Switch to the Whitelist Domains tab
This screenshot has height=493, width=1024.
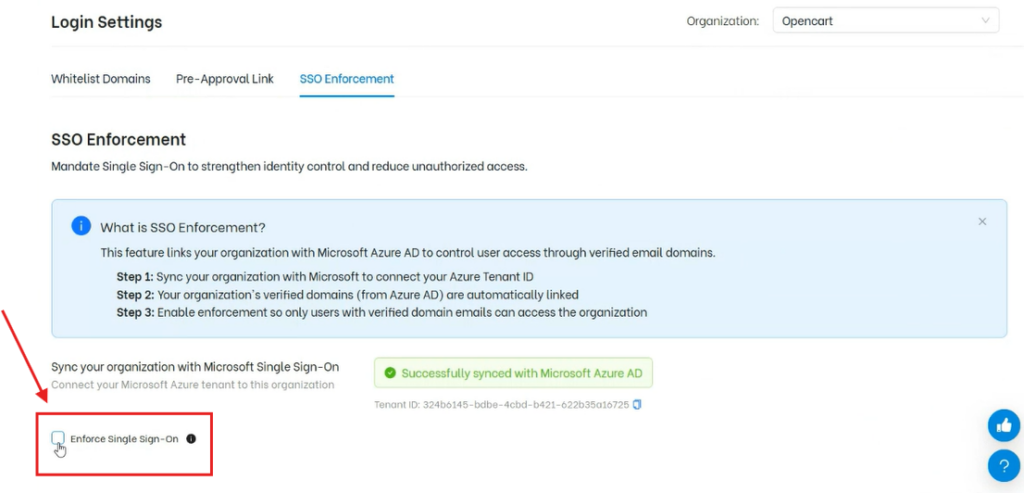click(x=101, y=79)
